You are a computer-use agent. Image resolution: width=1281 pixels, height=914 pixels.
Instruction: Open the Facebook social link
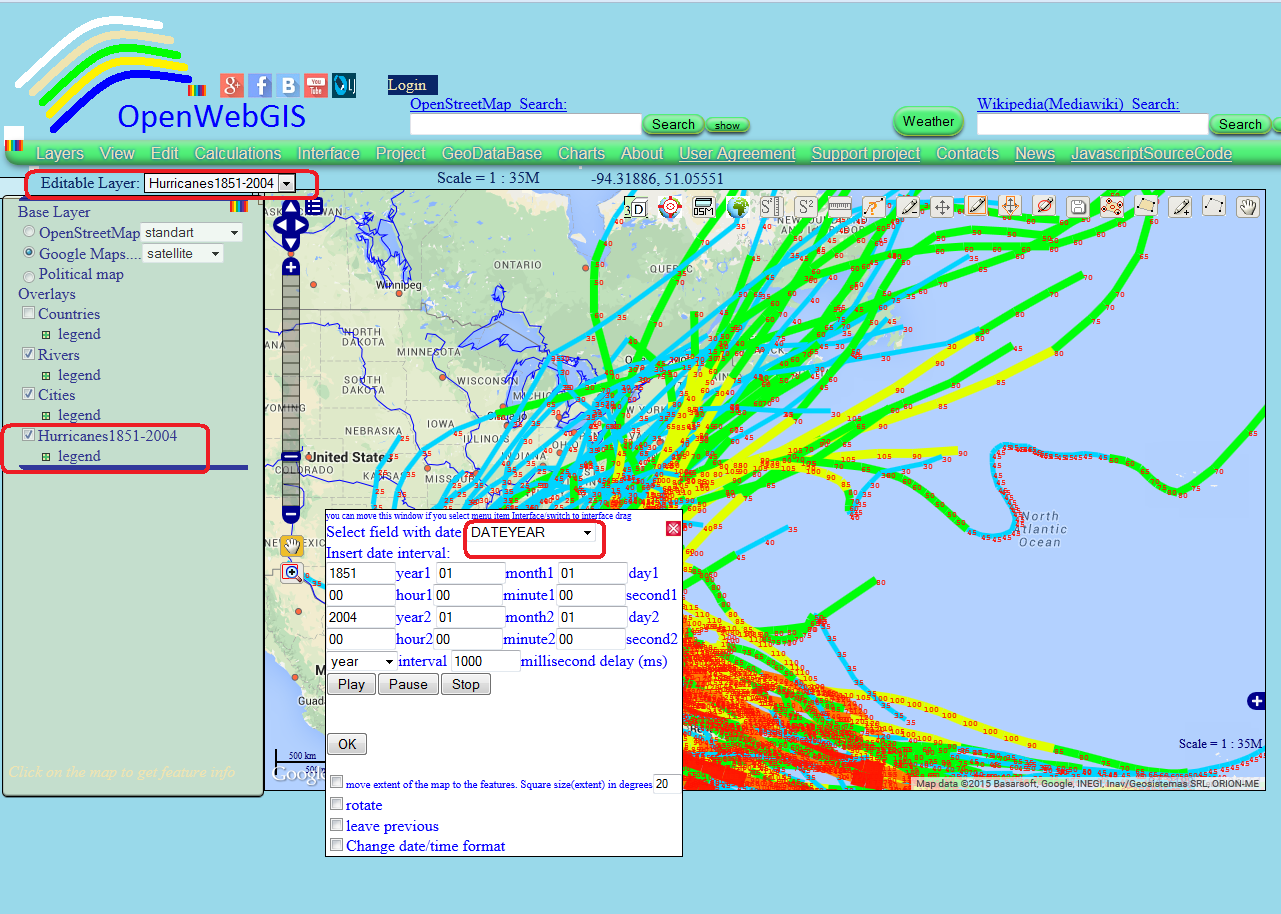(x=260, y=85)
